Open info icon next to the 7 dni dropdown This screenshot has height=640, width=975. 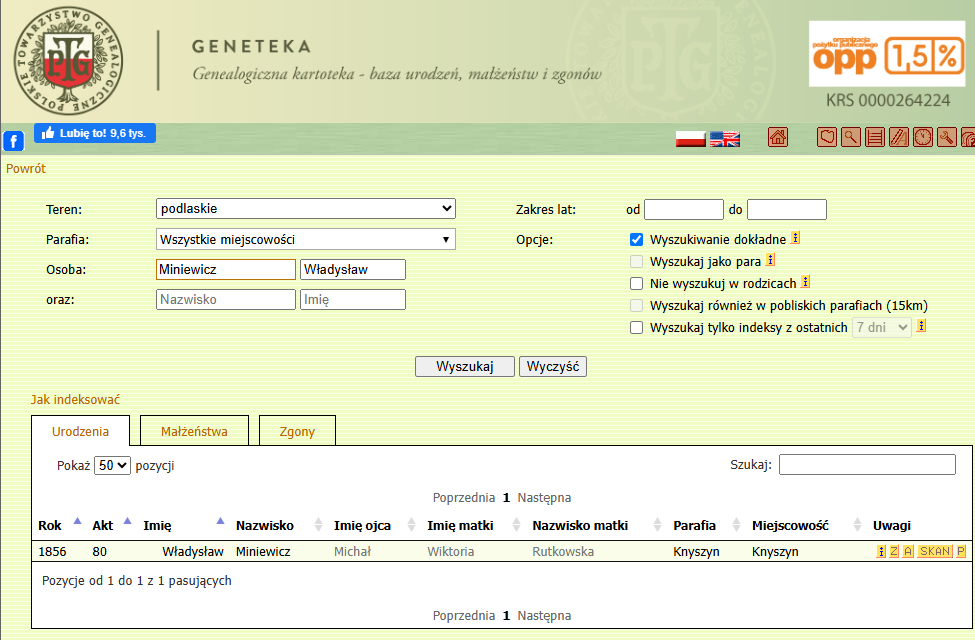coord(922,326)
